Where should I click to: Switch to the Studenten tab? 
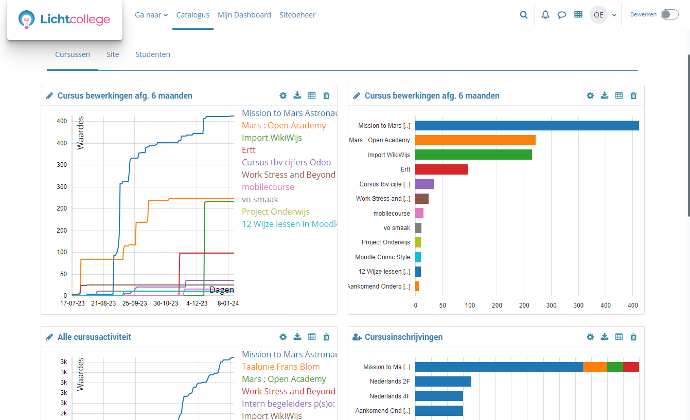(151, 54)
